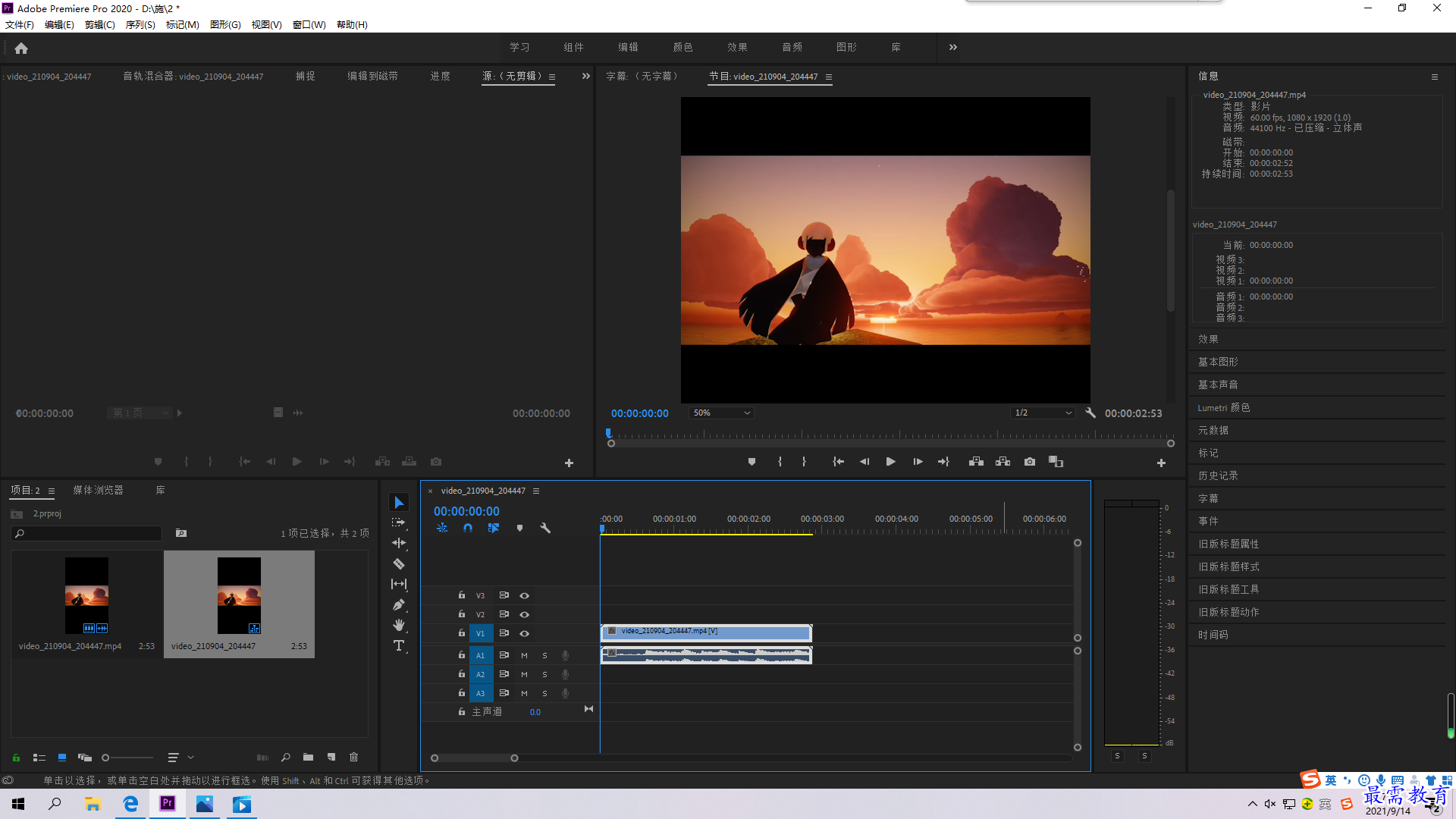Go to In point in program monitor

(838, 462)
